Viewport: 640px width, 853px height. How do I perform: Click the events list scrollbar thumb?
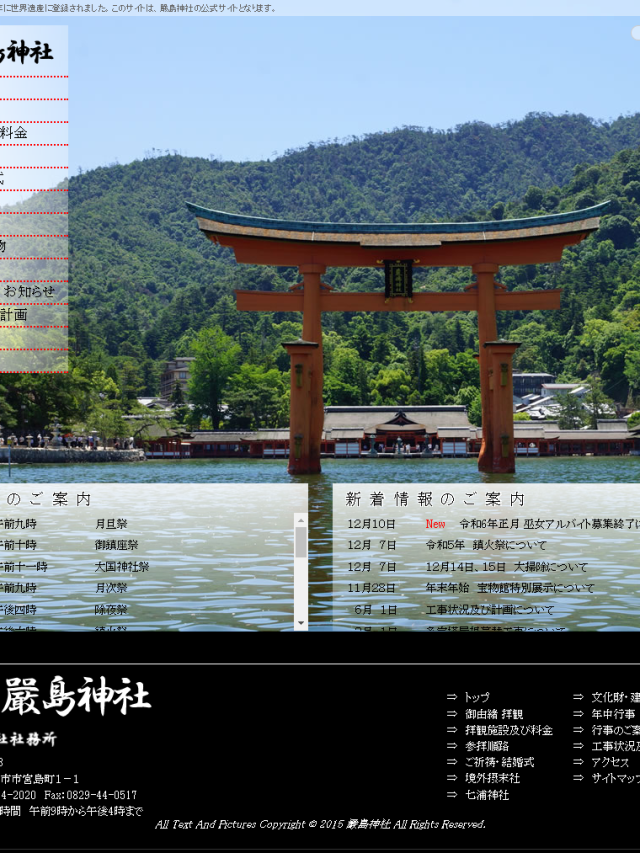[301, 543]
